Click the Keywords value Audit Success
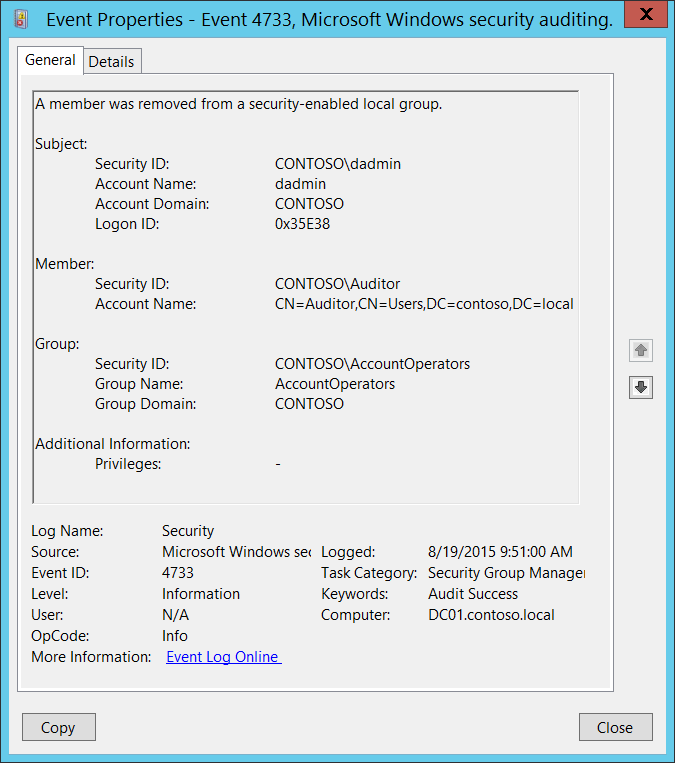Screen dimensions: 675x763 click(x=473, y=594)
